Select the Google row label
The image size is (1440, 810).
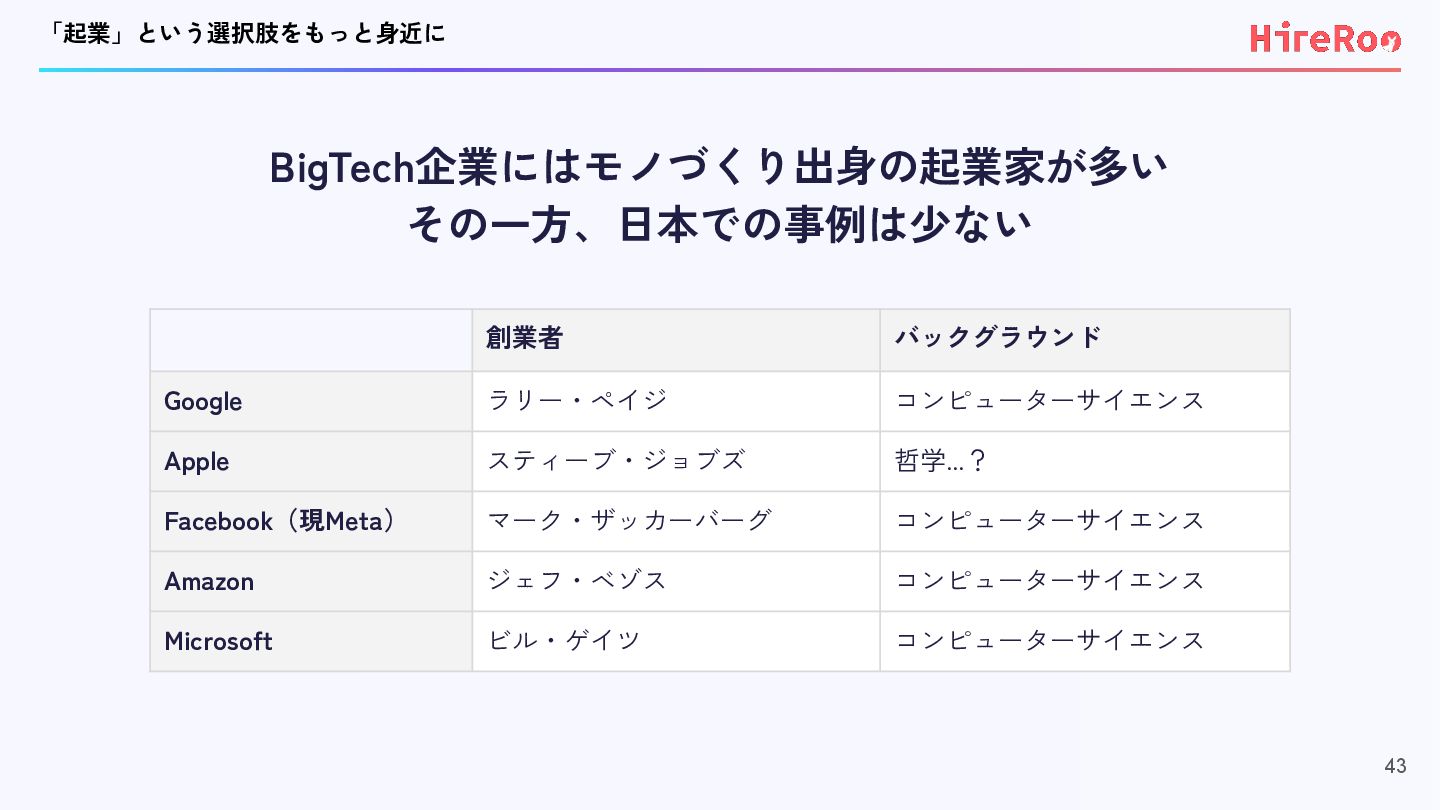click(311, 401)
